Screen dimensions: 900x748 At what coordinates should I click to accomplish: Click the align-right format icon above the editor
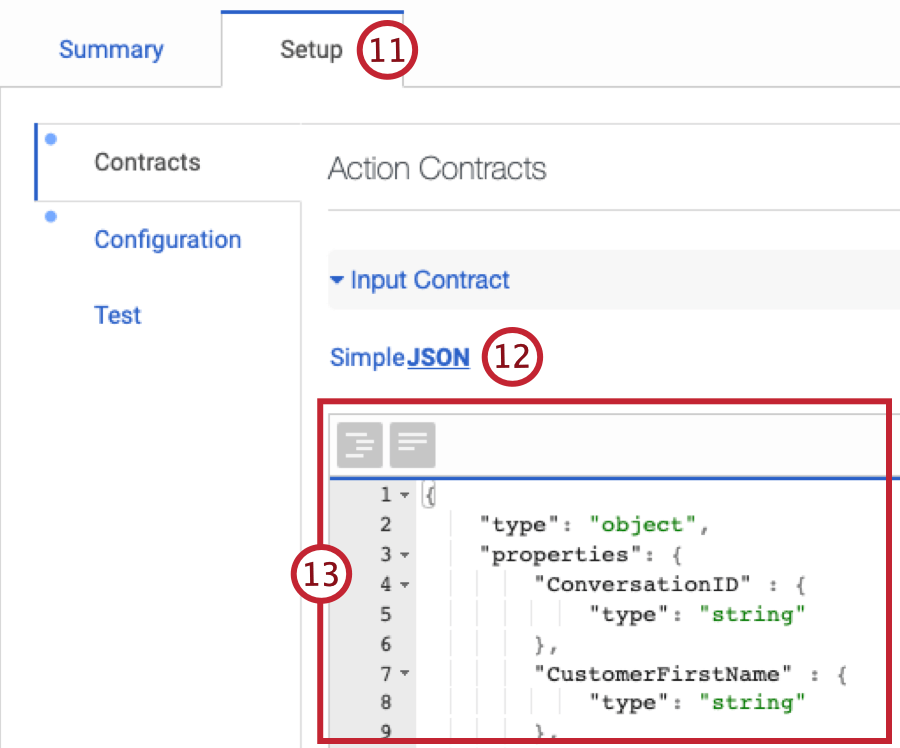(360, 444)
